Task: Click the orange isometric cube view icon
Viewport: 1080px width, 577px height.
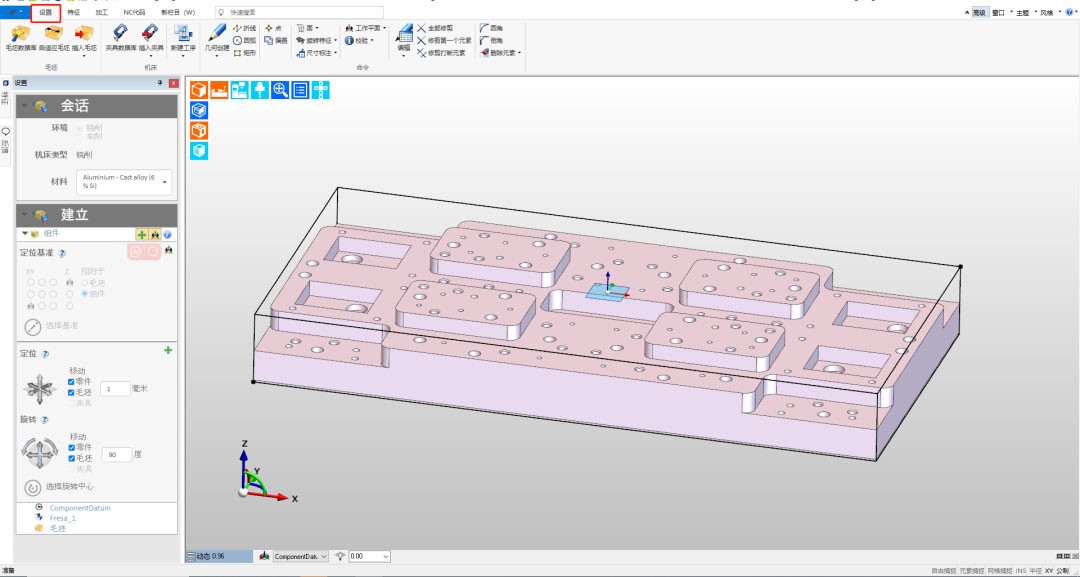Action: tap(199, 90)
